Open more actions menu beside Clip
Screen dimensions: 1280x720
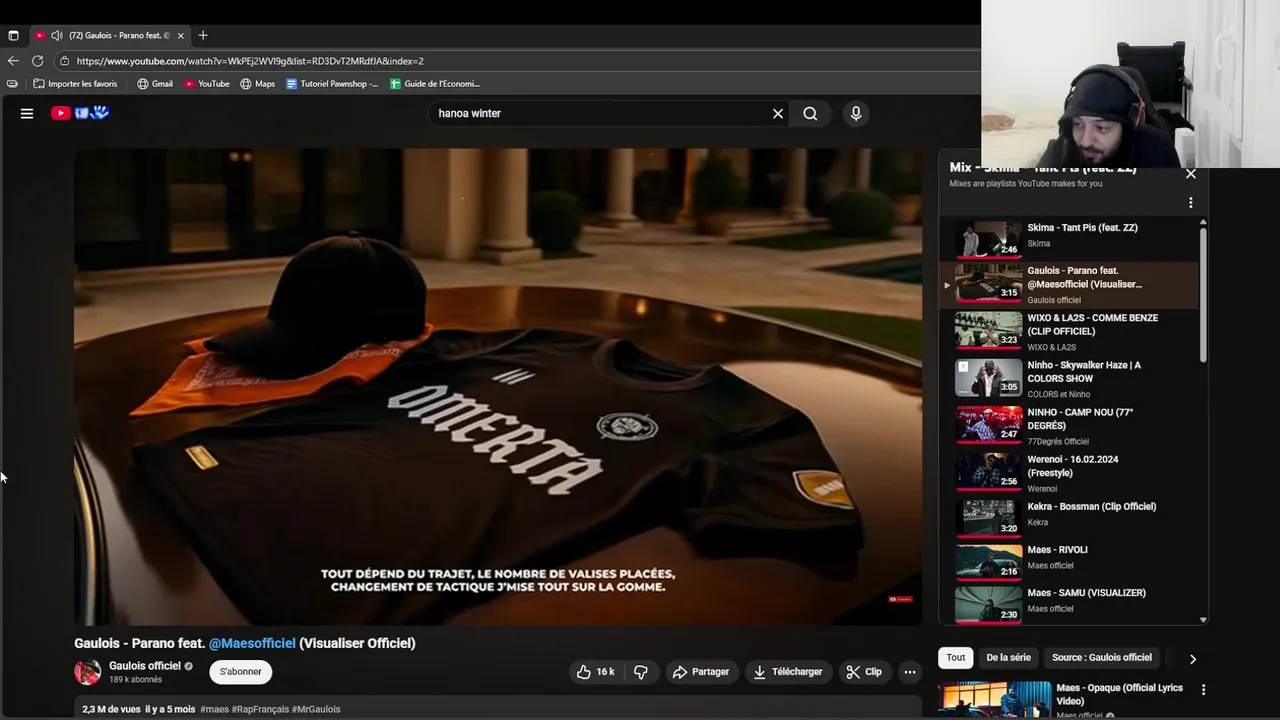click(x=910, y=672)
